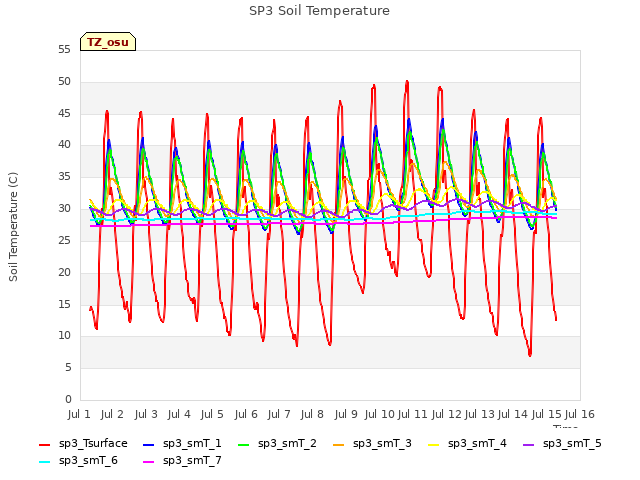Click red swatch beside sp3_Tsurface
The height and width of the screenshot is (480, 640).
click(44, 444)
